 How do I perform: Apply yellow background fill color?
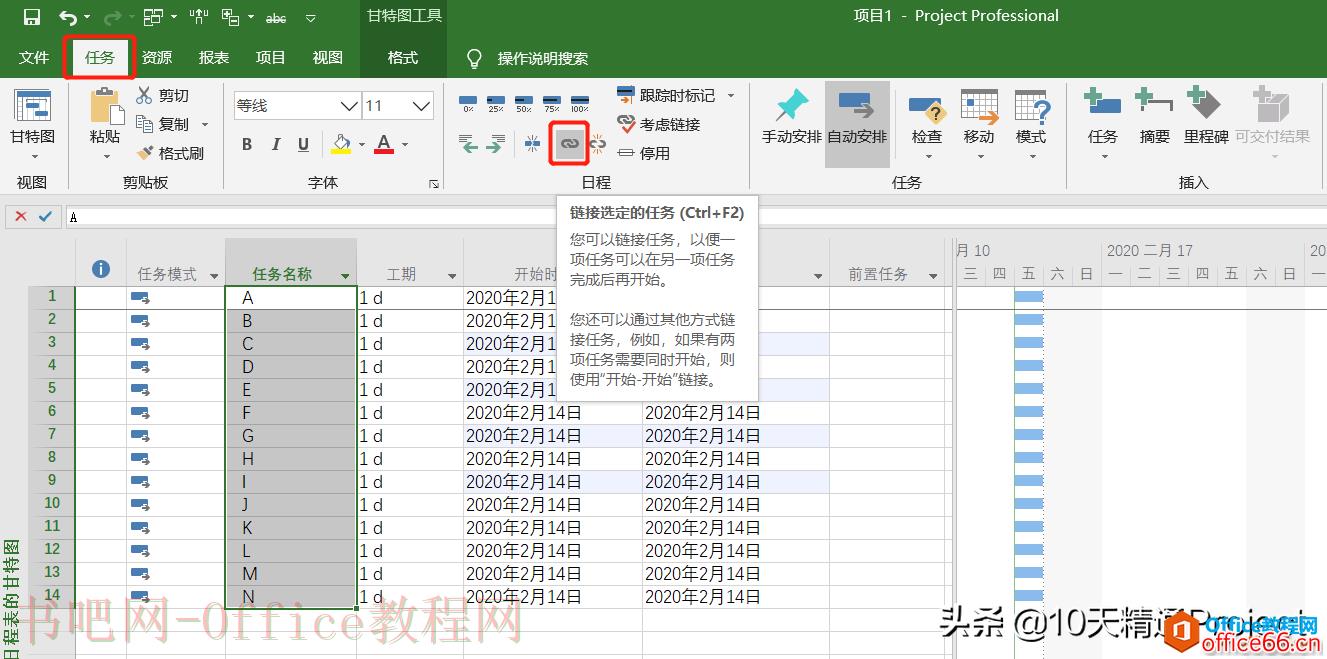pos(341,145)
